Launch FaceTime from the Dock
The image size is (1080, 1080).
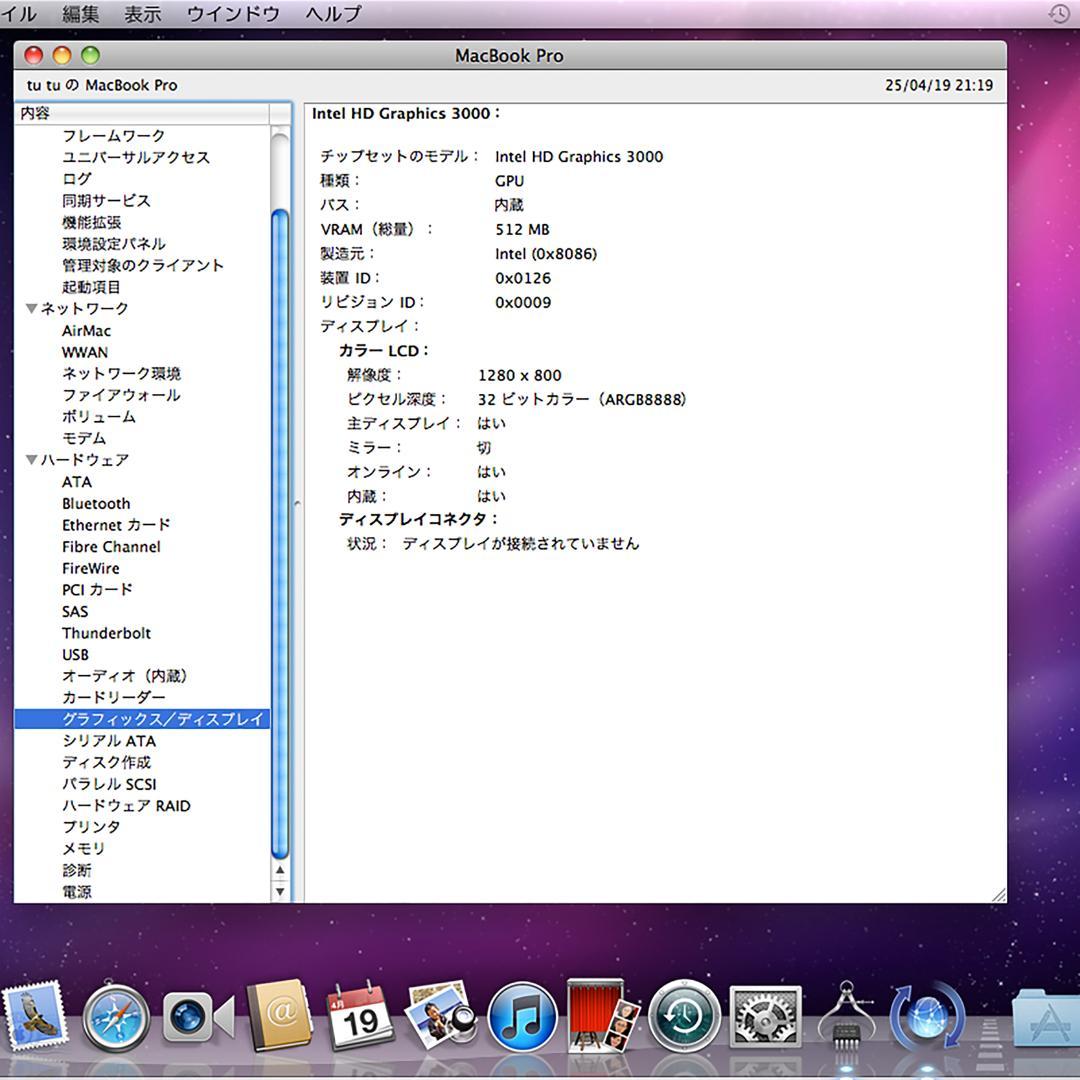click(197, 1022)
